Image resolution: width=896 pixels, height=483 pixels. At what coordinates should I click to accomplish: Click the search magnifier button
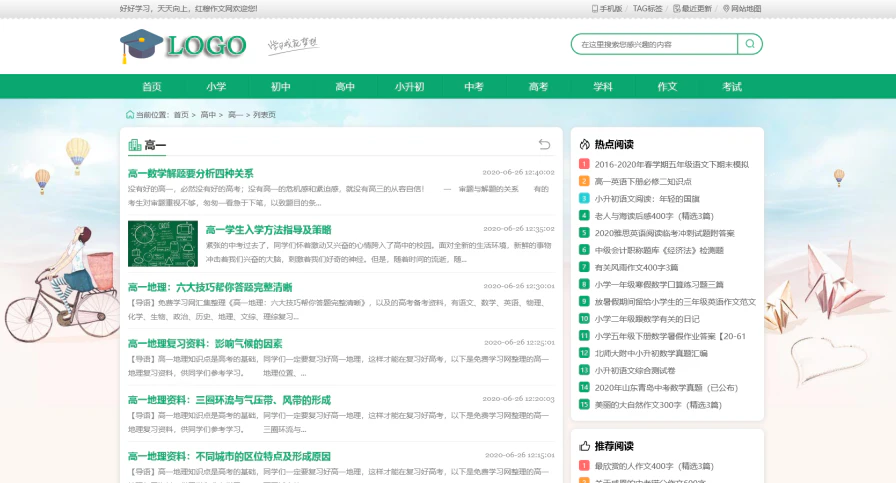(x=750, y=44)
